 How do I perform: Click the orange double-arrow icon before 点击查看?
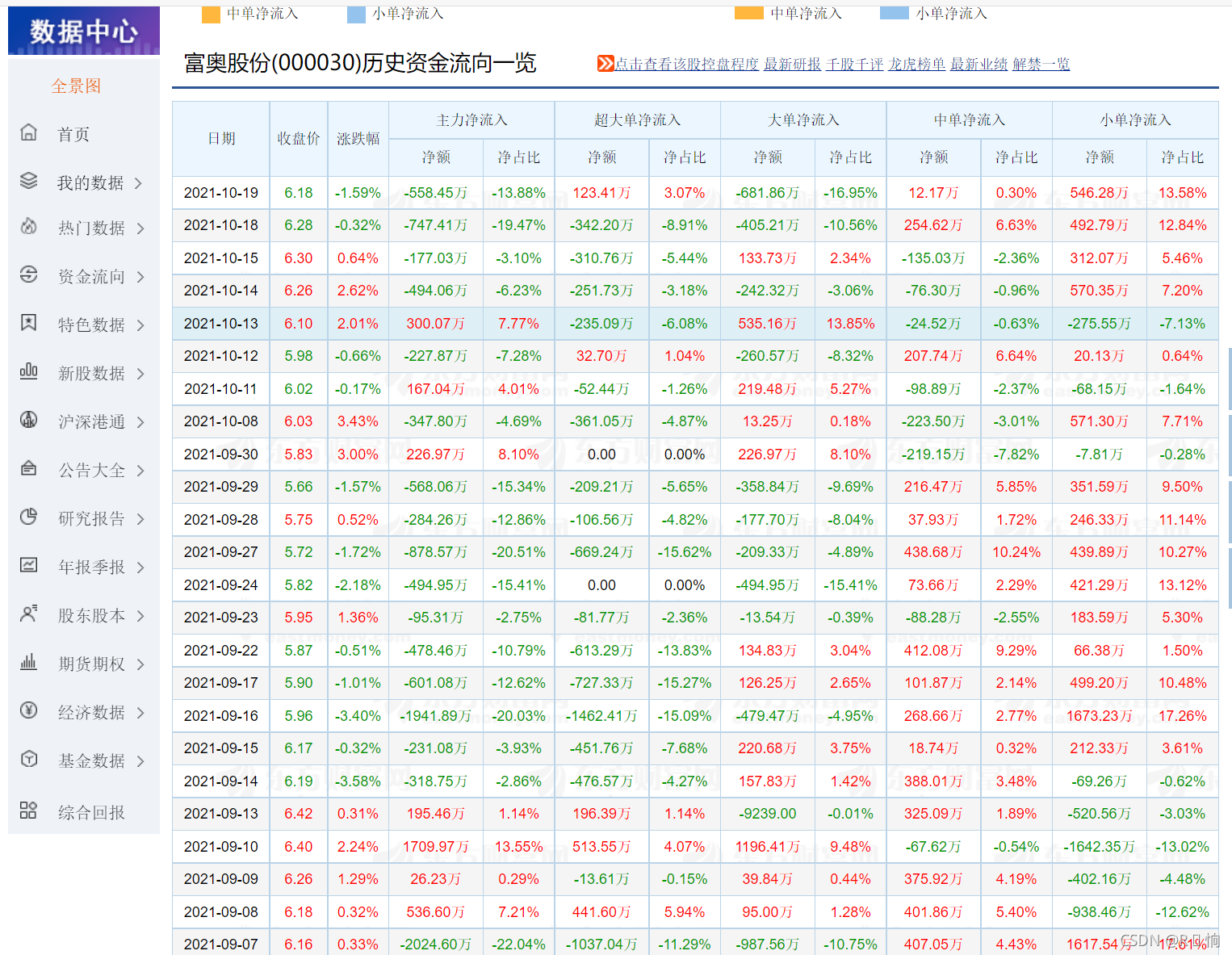point(606,63)
